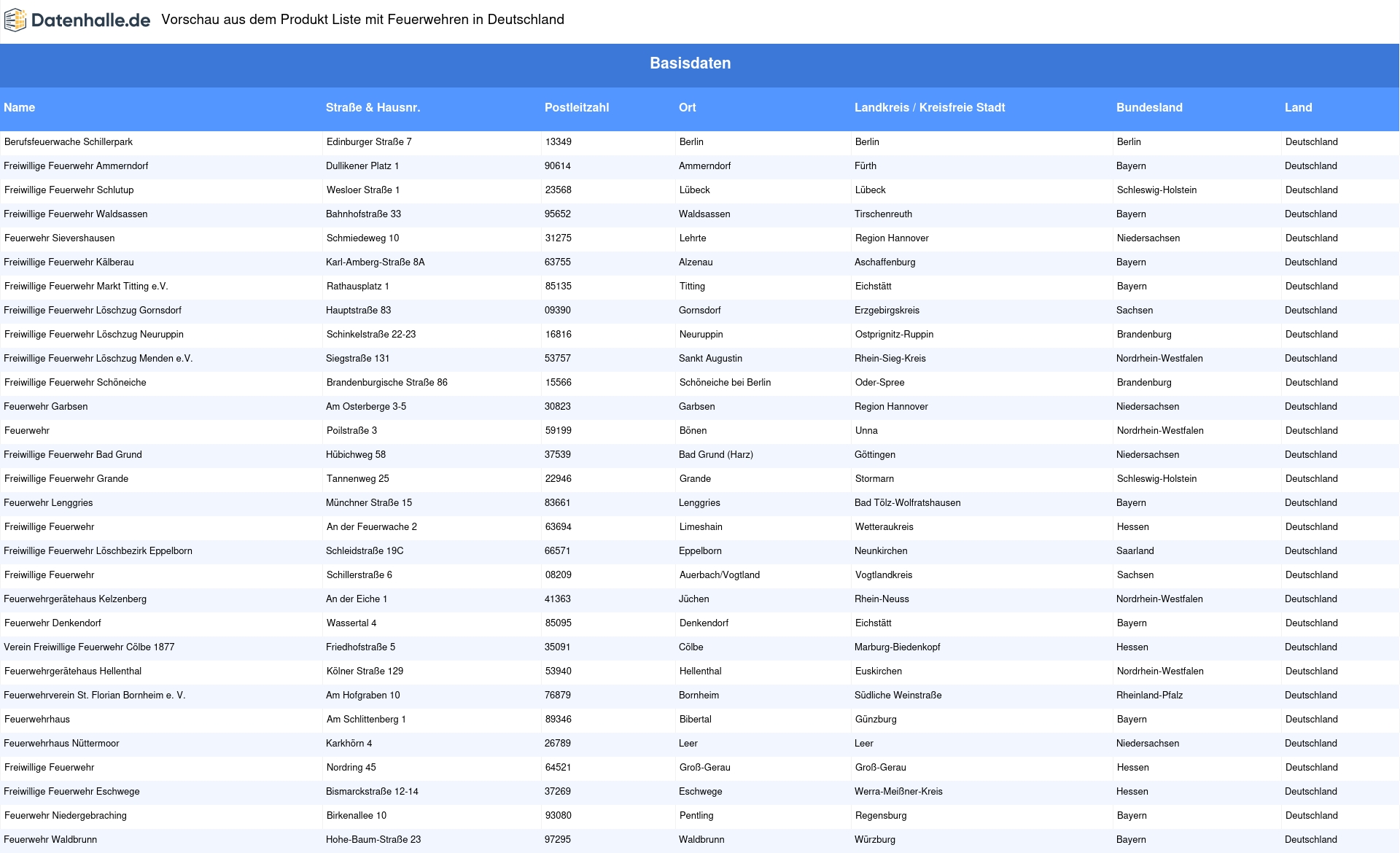Click the Basisdaten section header
This screenshot has width=1400, height=853.
coord(690,63)
